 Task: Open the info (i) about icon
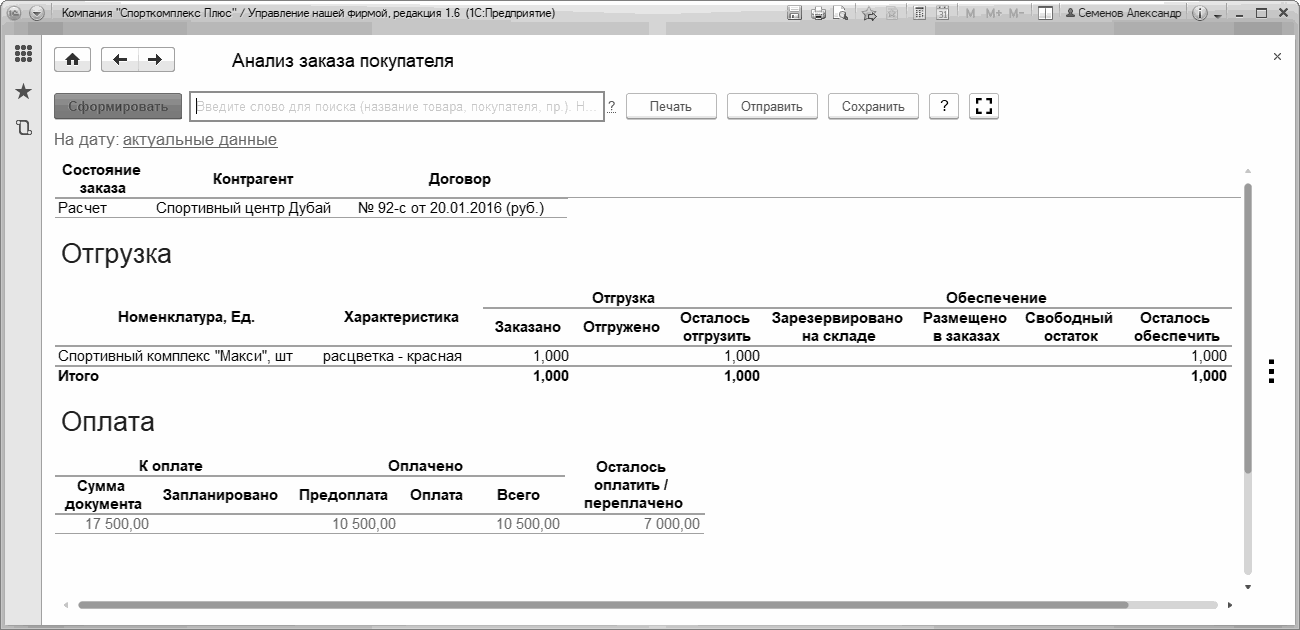click(1200, 14)
